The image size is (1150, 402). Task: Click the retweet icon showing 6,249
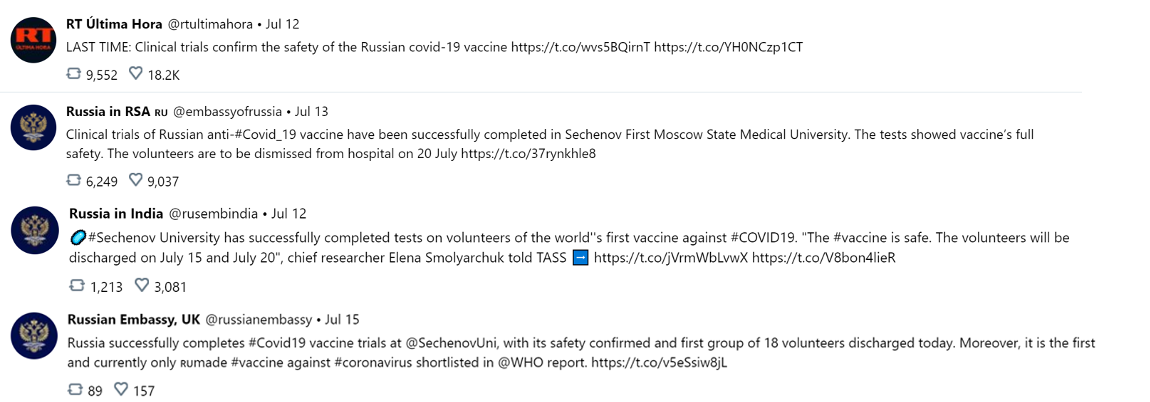[73, 180]
